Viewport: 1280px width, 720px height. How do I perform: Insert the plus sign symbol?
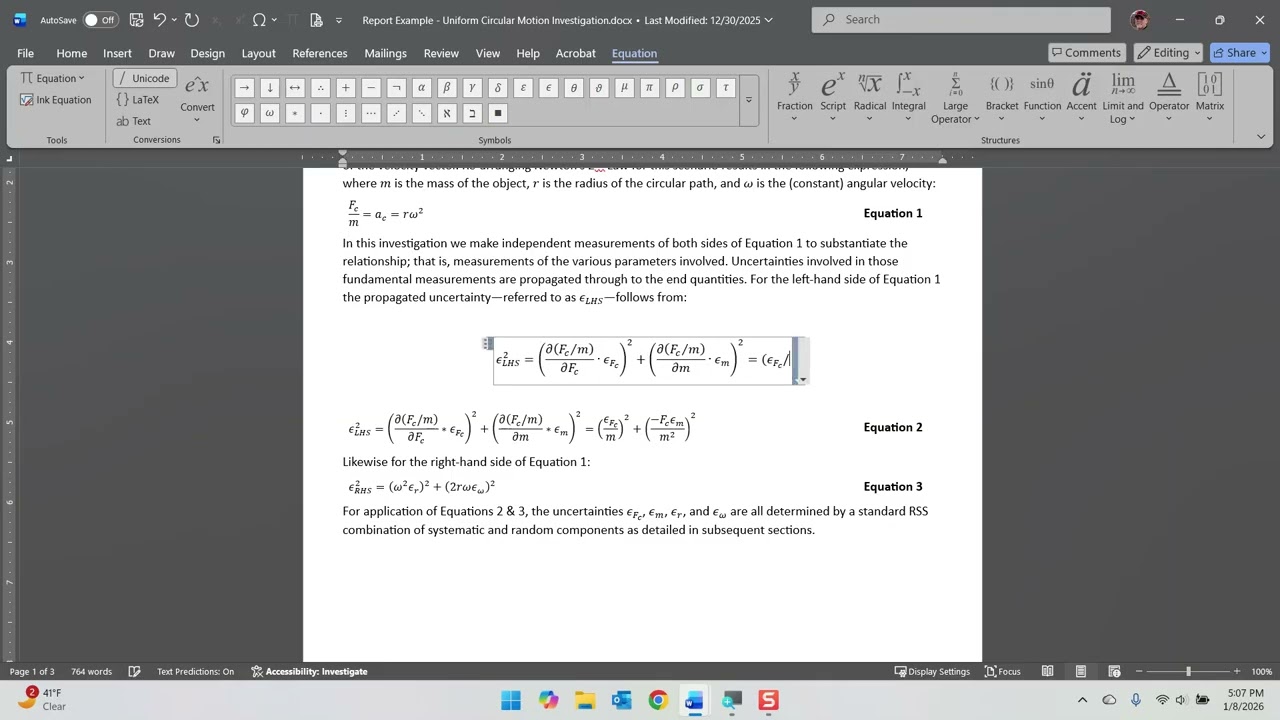click(345, 88)
